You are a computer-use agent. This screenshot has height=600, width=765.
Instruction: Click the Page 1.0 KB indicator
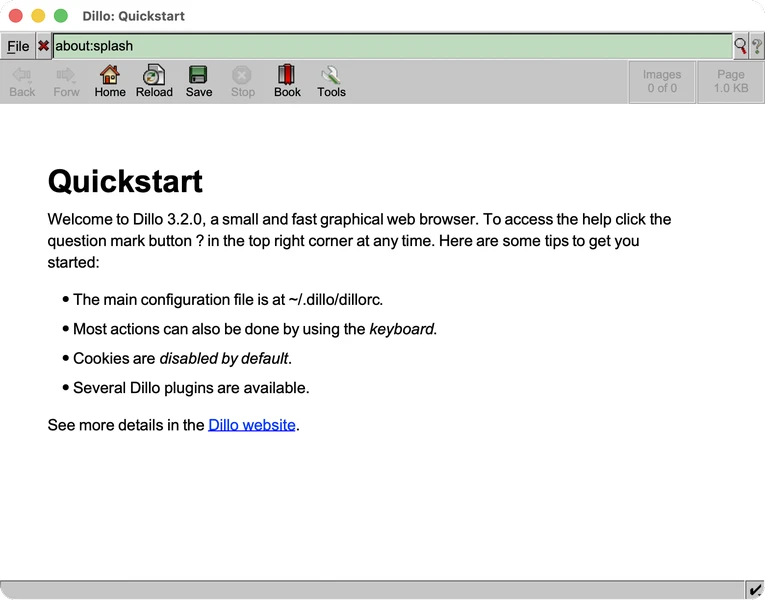point(730,81)
